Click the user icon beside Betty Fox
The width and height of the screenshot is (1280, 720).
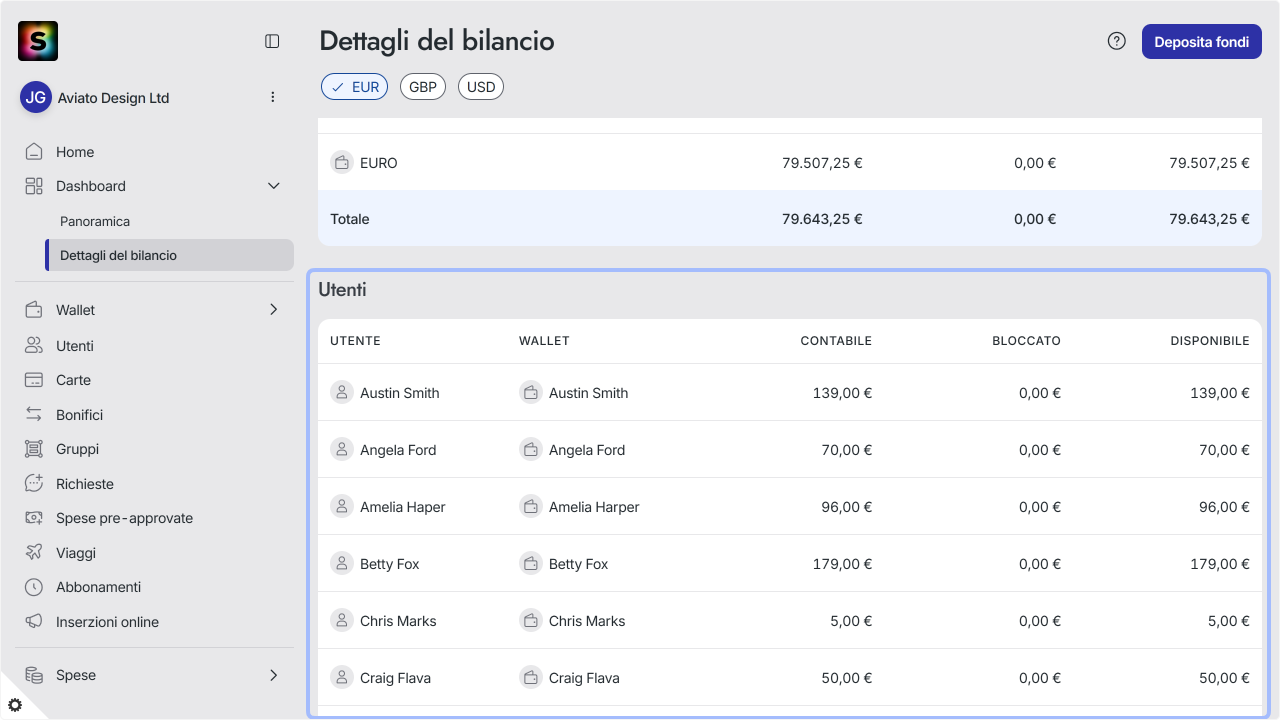pyautogui.click(x=342, y=564)
